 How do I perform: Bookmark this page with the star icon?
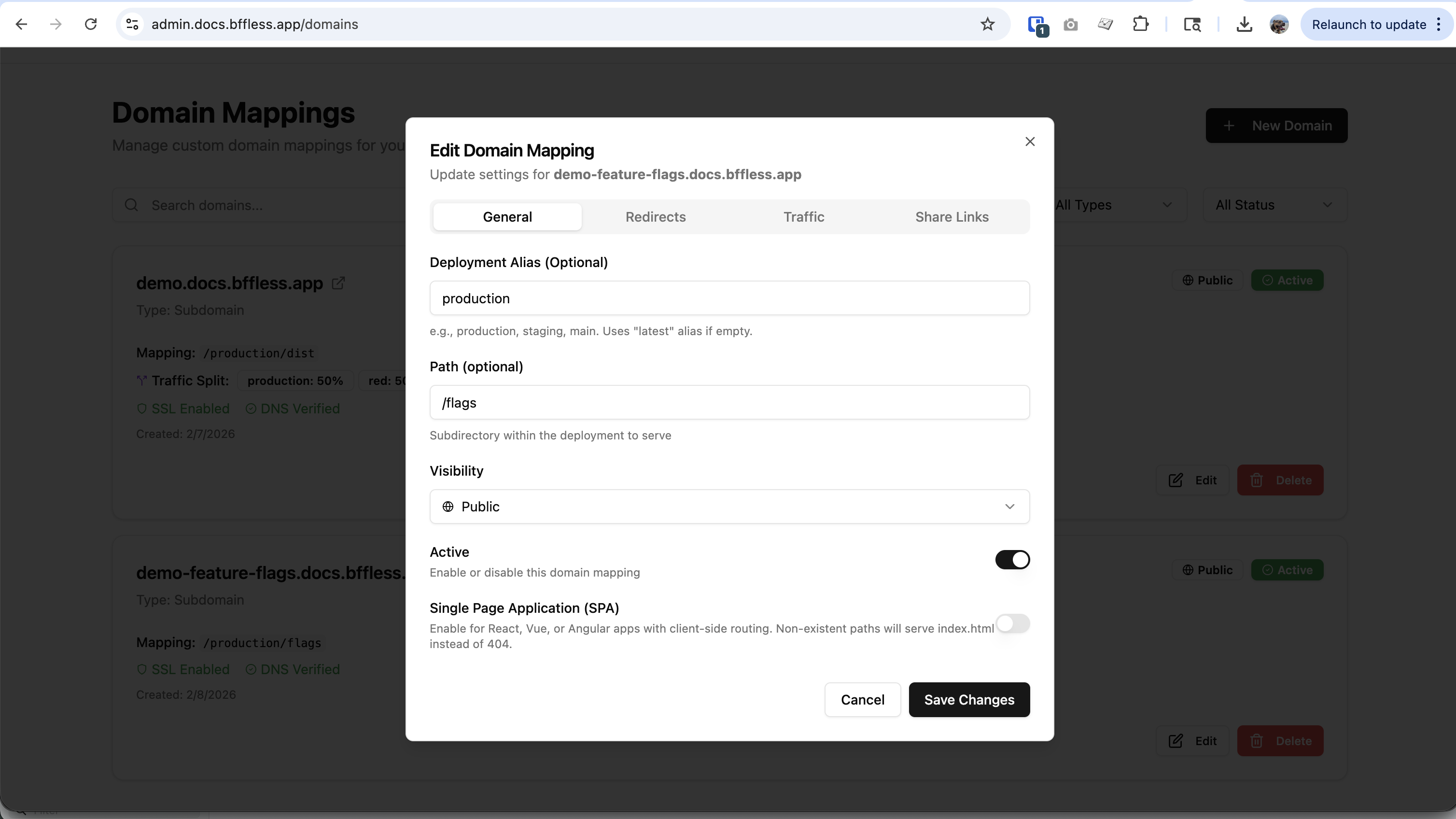click(987, 24)
